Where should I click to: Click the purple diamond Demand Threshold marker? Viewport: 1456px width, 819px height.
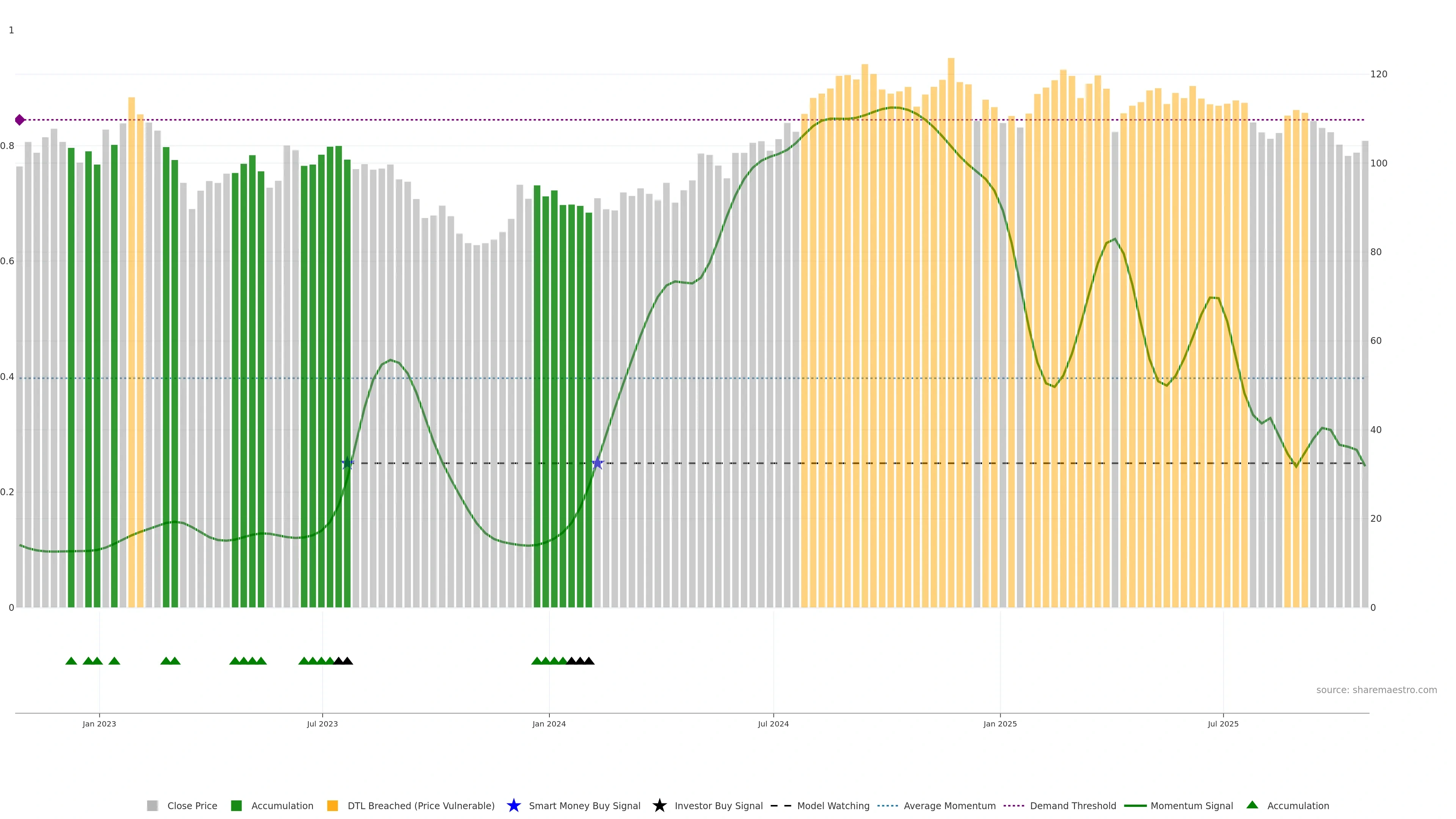(20, 120)
